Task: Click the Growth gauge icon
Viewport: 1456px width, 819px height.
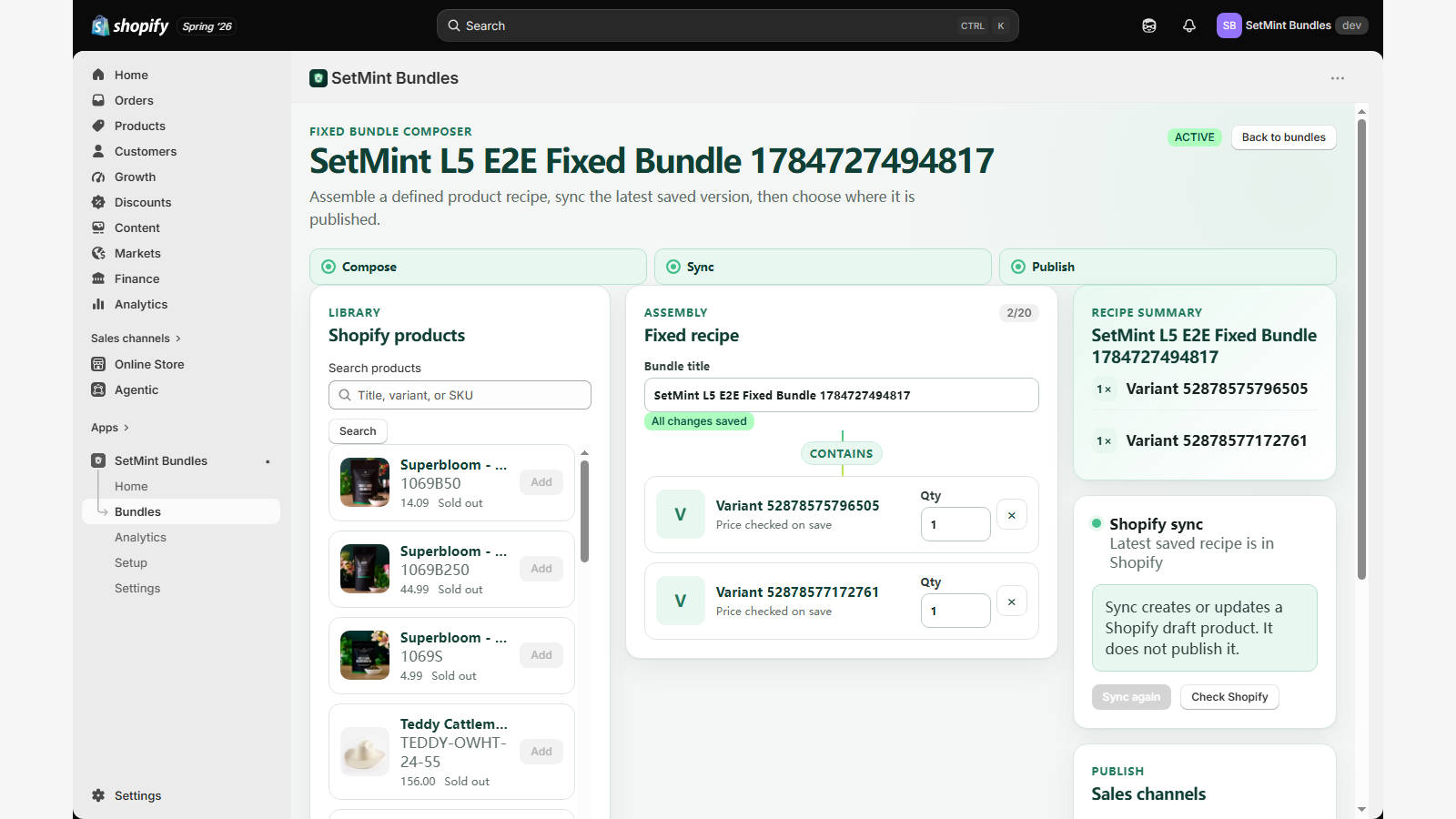Action: (x=98, y=177)
